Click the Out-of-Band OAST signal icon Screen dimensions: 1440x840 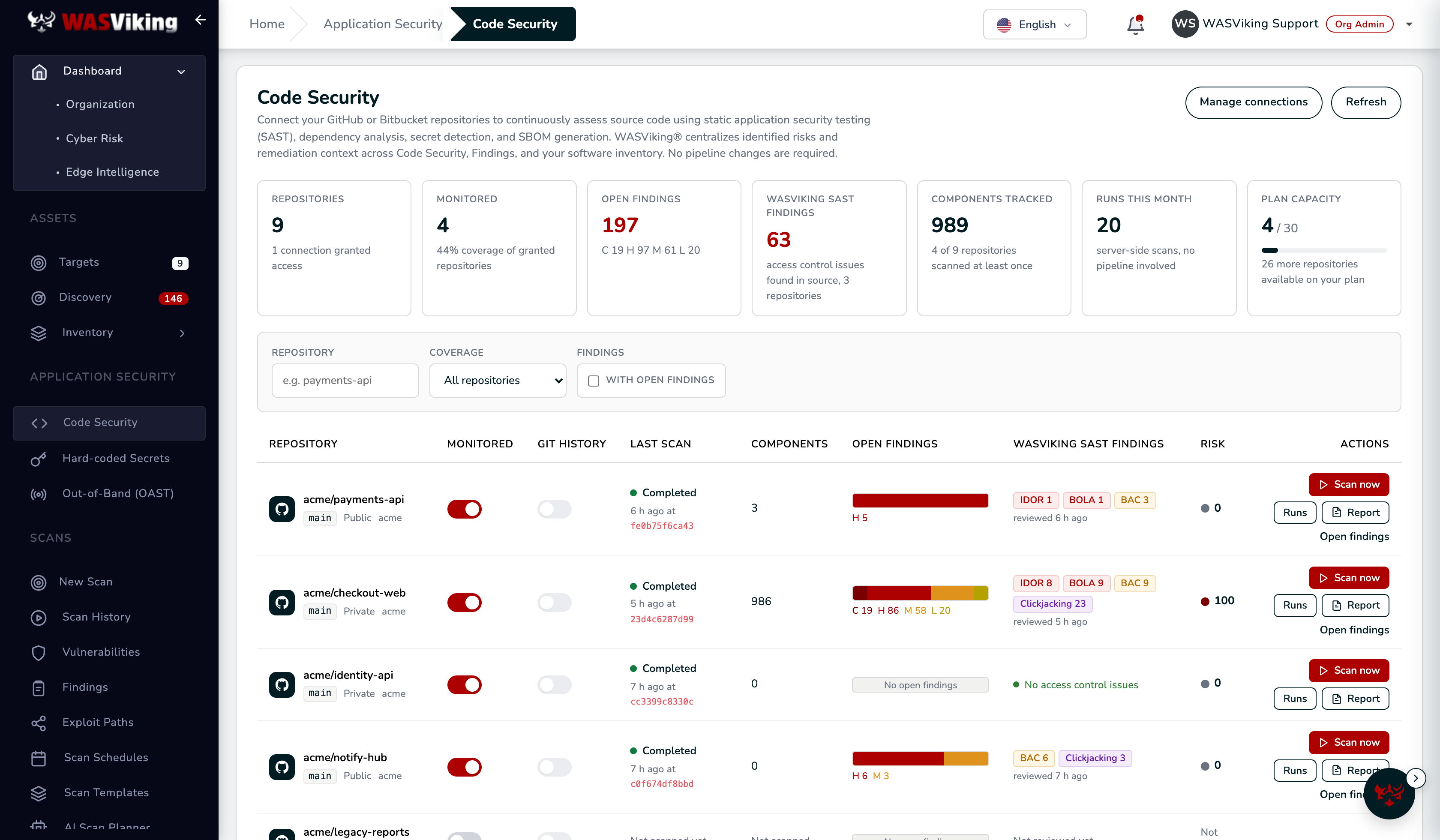(x=38, y=494)
